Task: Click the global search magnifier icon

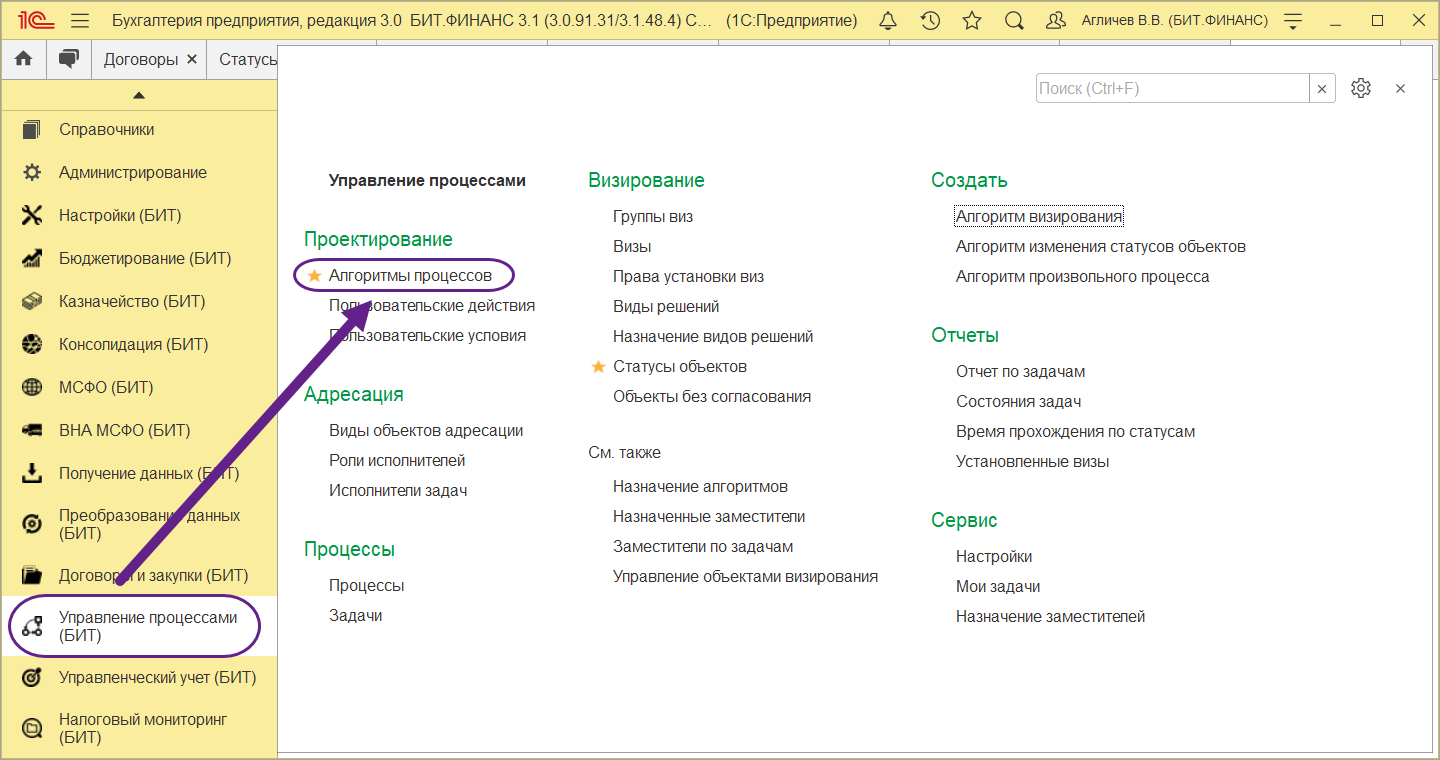Action: [1013, 20]
